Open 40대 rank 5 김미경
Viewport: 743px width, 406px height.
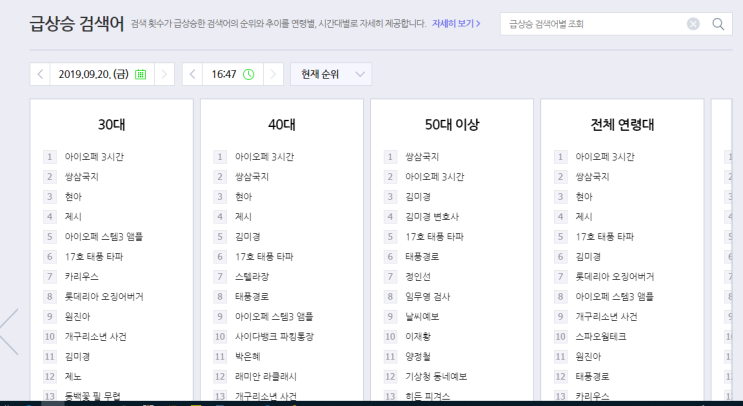(247, 236)
